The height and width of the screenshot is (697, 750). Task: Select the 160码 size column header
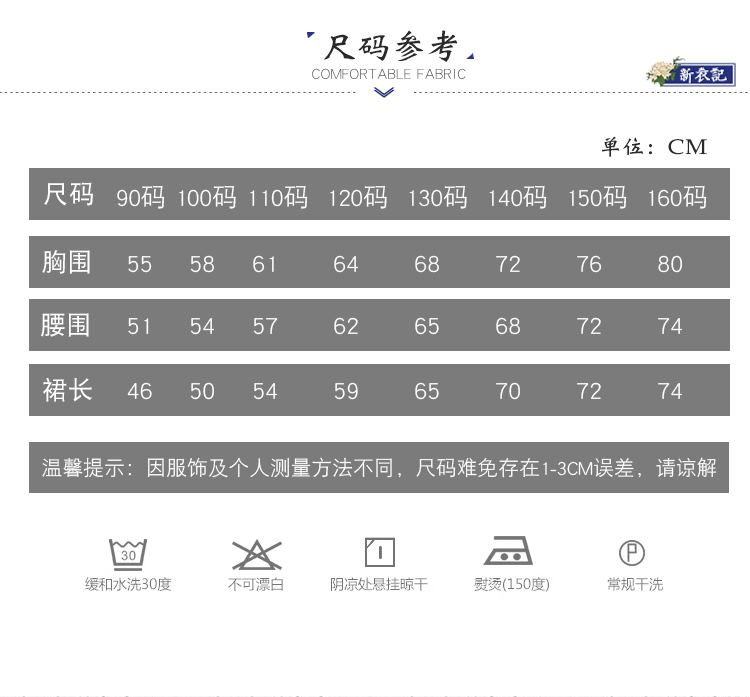point(676,197)
